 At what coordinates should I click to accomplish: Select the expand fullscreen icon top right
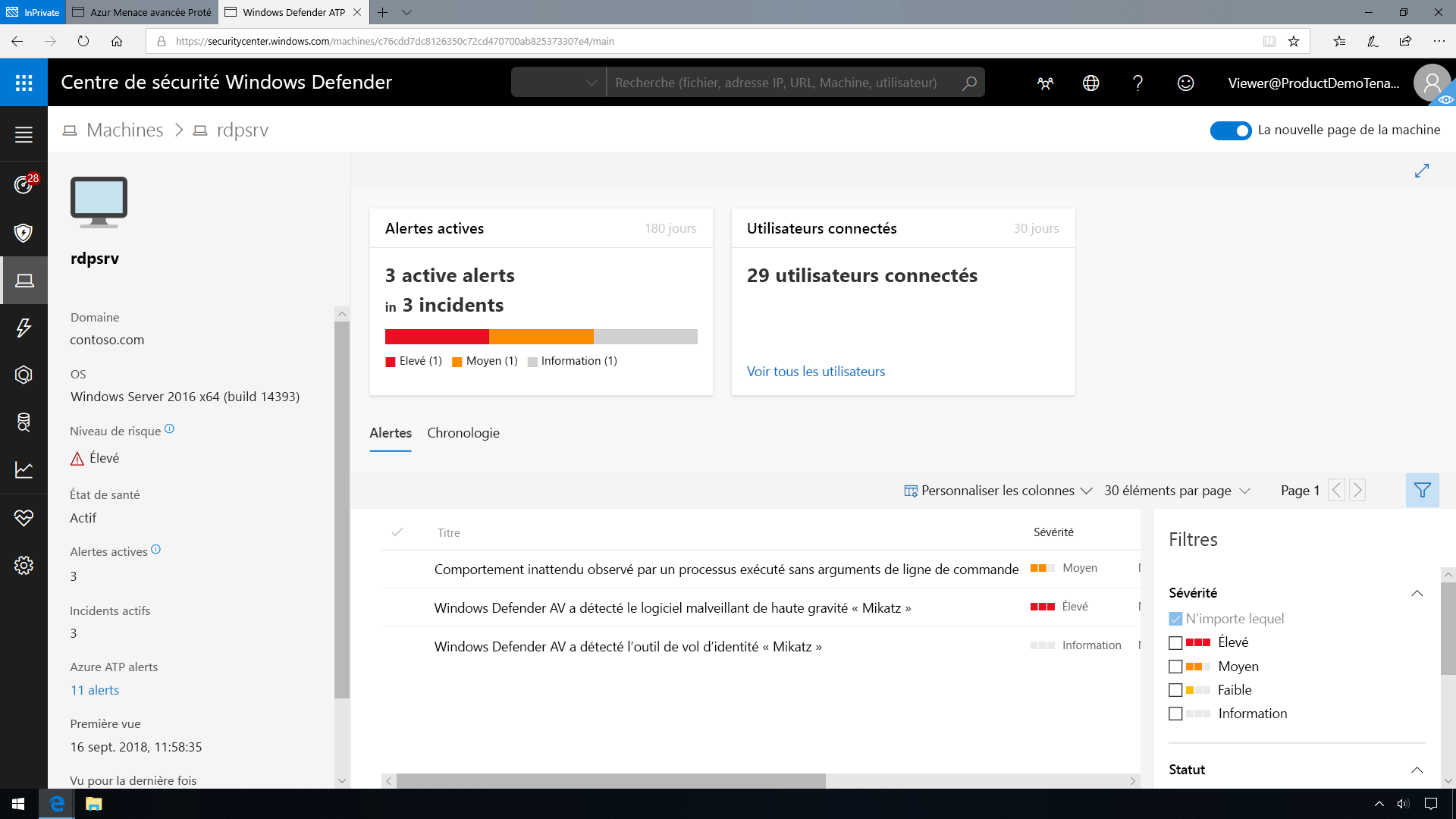pos(1422,171)
